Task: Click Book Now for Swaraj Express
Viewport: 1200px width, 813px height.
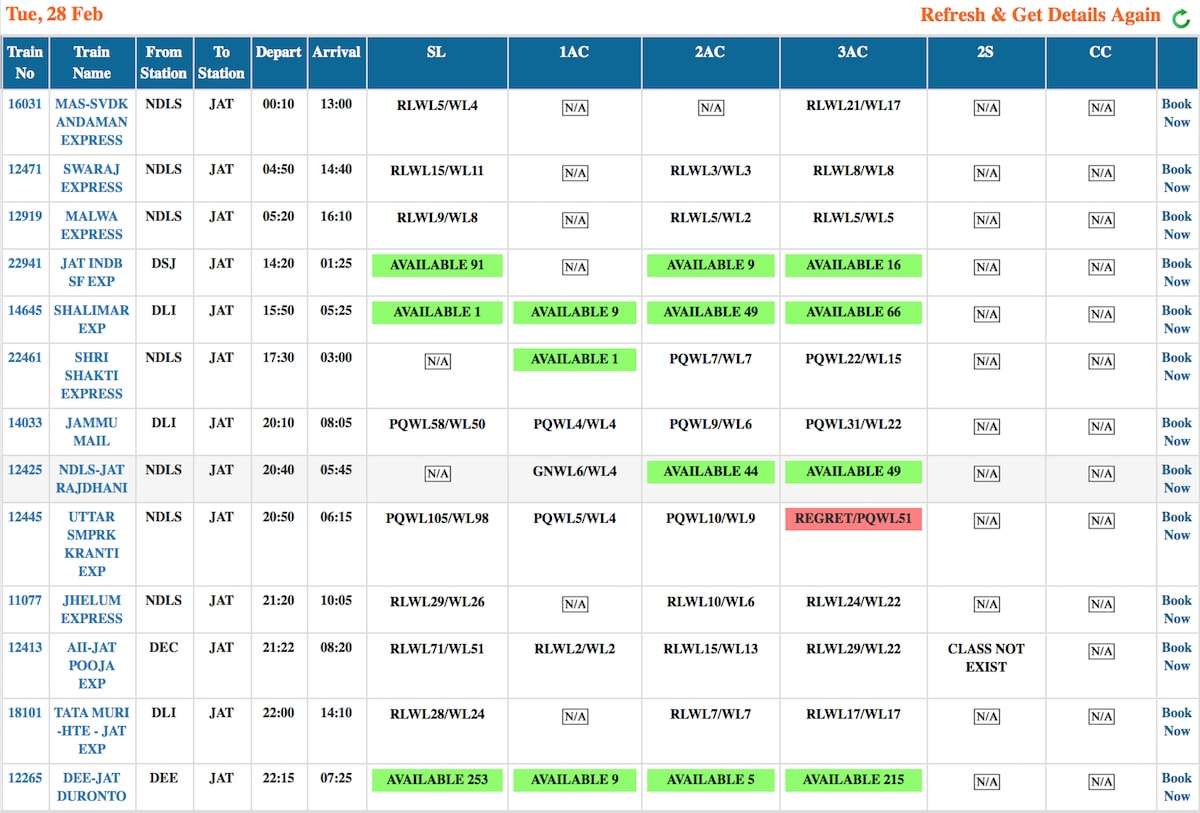Action: [1176, 178]
